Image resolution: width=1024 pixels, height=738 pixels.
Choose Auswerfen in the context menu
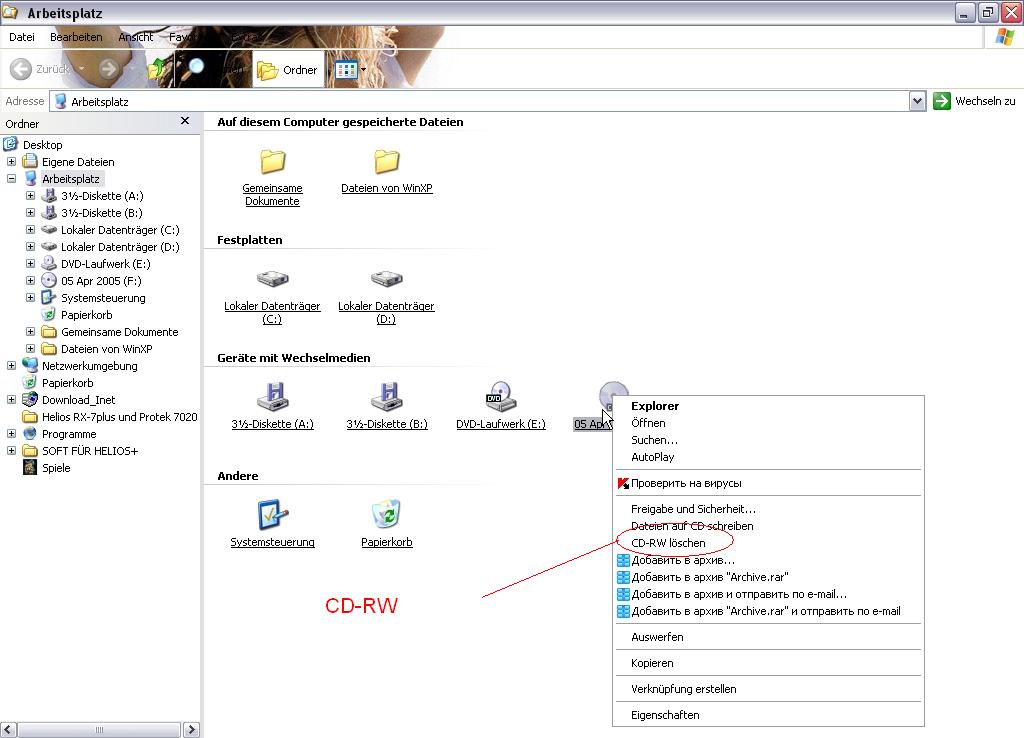(x=768, y=637)
